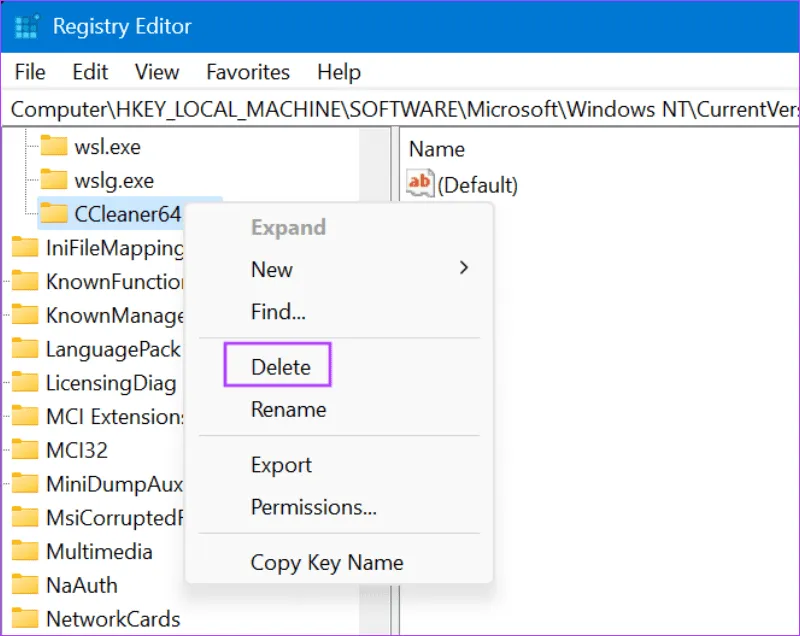Open the Favorites menu
Screen dimensions: 800x636
click(248, 72)
